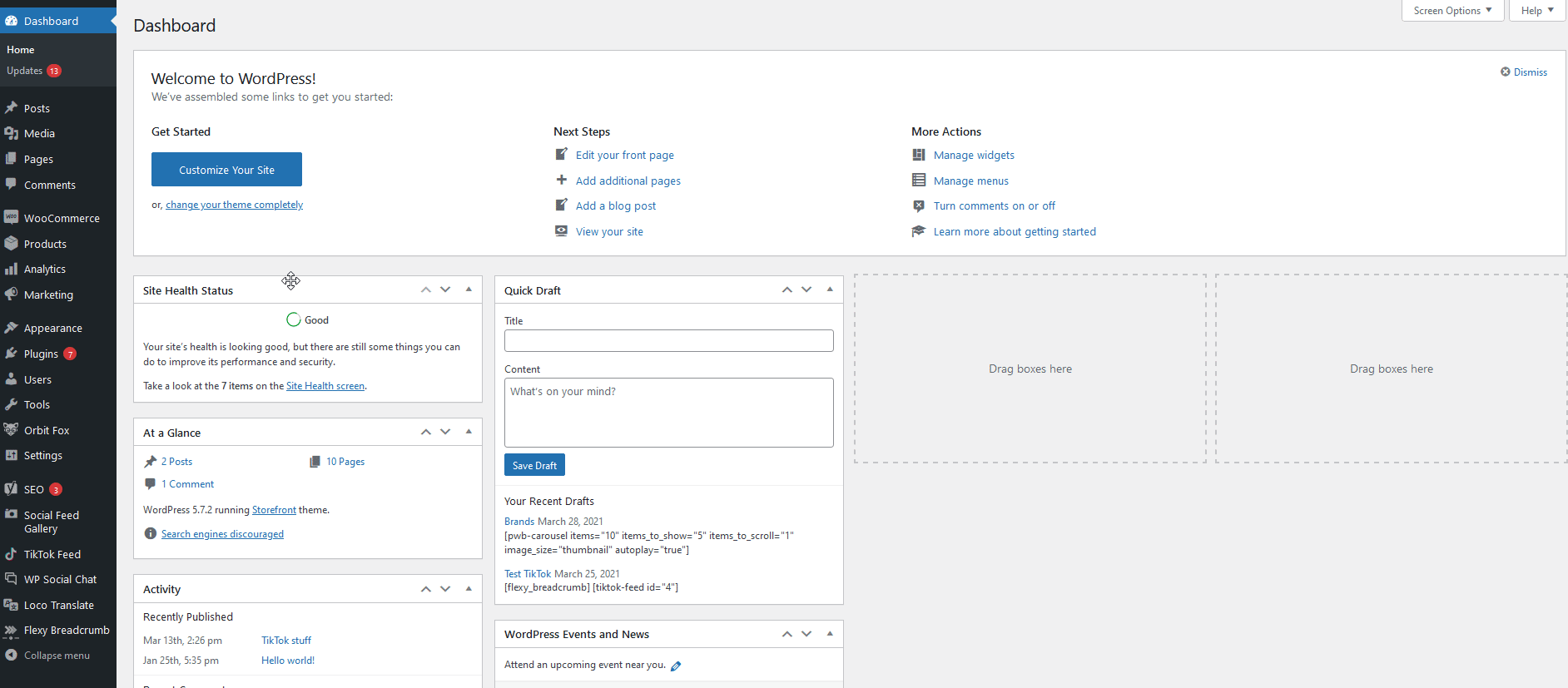The image size is (1568, 688).
Task: Open the Edit your front page link
Action: click(x=625, y=155)
